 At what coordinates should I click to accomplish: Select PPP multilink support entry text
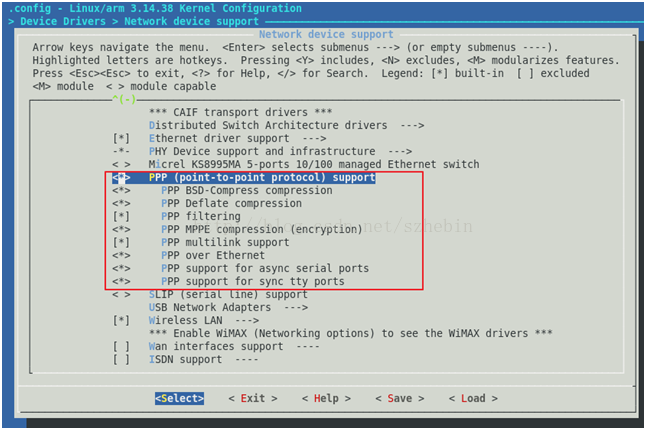[225, 243]
